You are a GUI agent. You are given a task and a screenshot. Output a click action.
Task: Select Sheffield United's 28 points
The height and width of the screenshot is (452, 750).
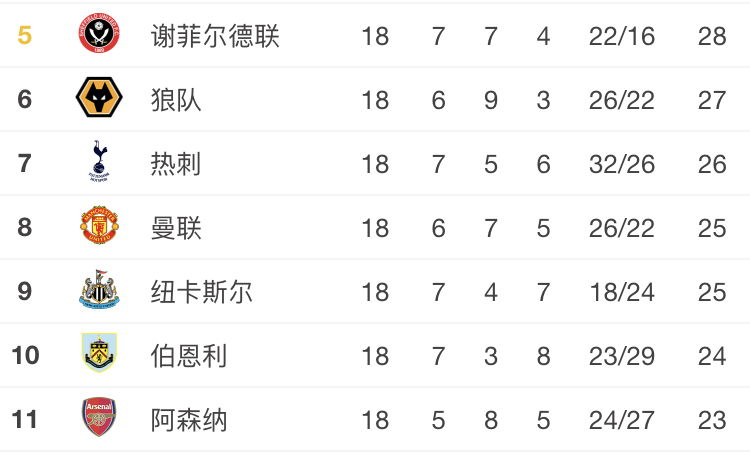tap(712, 36)
